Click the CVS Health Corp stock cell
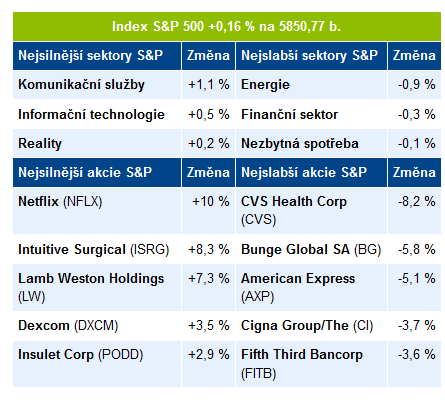Image resolution: width=445 pixels, height=400 pixels. [x=311, y=211]
